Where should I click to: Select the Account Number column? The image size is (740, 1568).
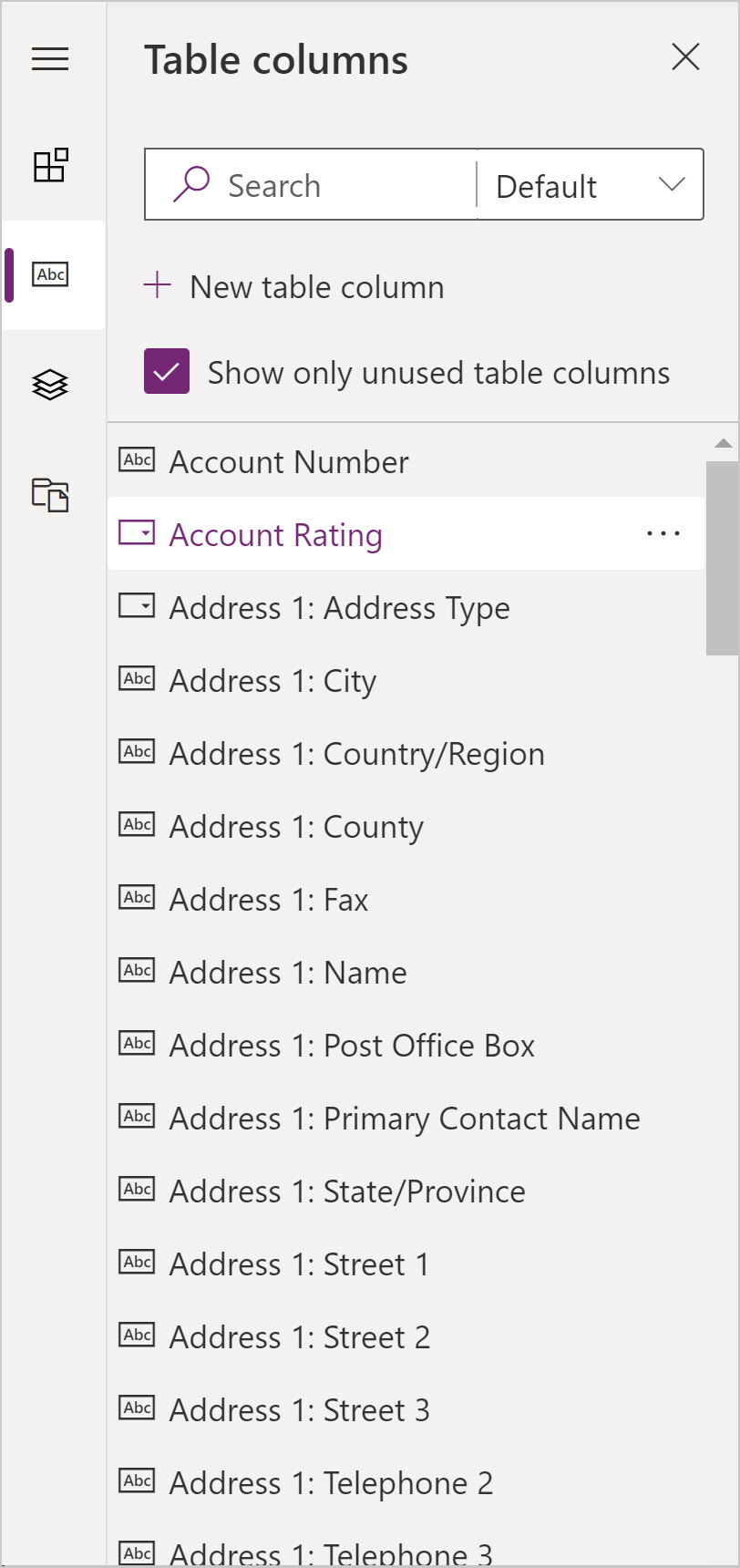coord(289,462)
